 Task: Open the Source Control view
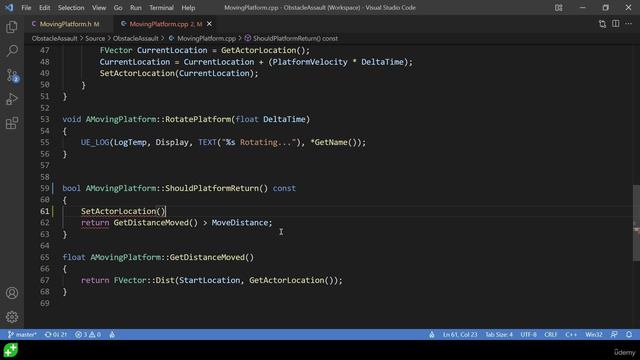tap(12, 76)
